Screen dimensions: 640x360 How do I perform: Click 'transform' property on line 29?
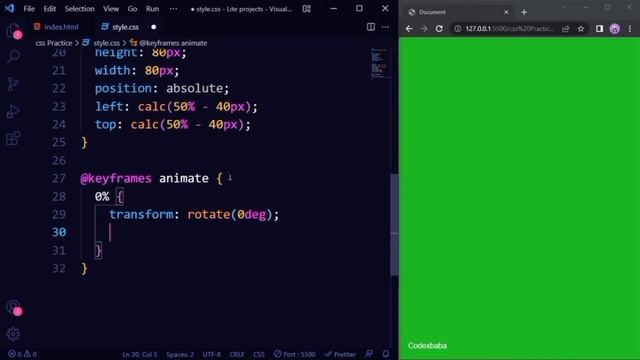click(141, 215)
